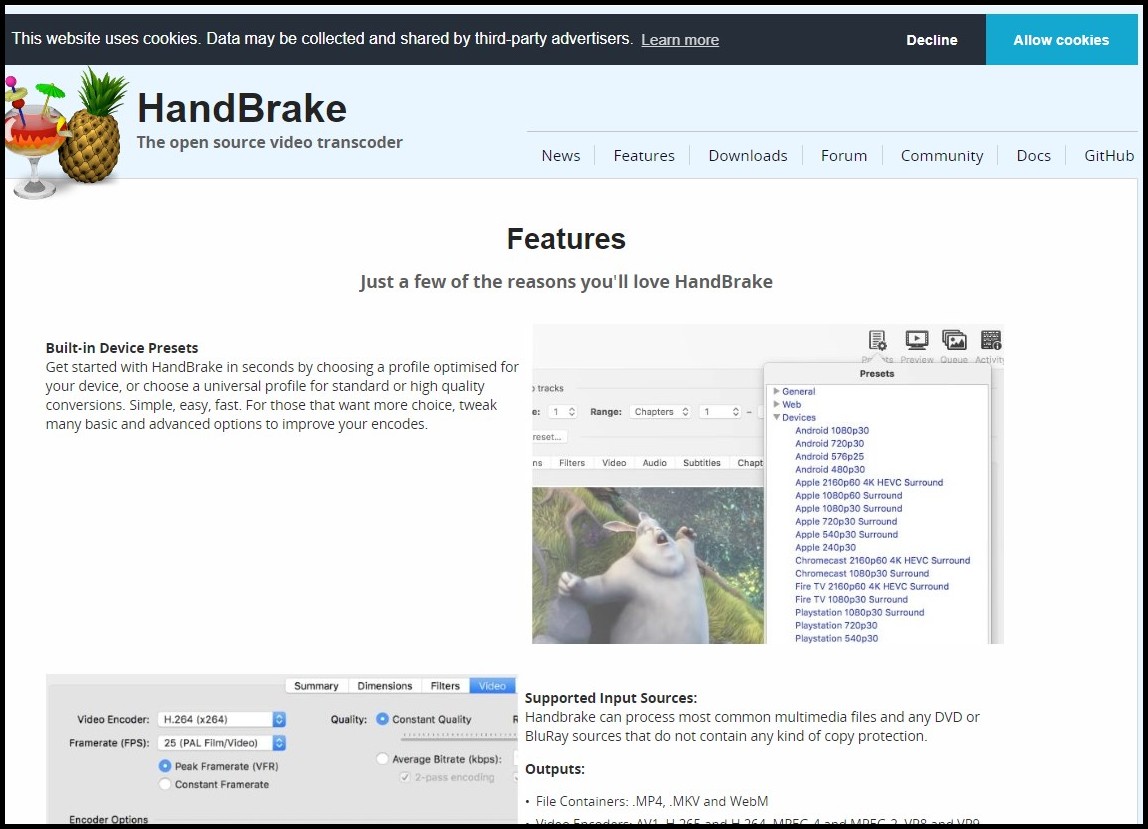Select the Average Bitrate (kbps) radio button
Image resolution: width=1148 pixels, height=829 pixels.
tap(382, 759)
